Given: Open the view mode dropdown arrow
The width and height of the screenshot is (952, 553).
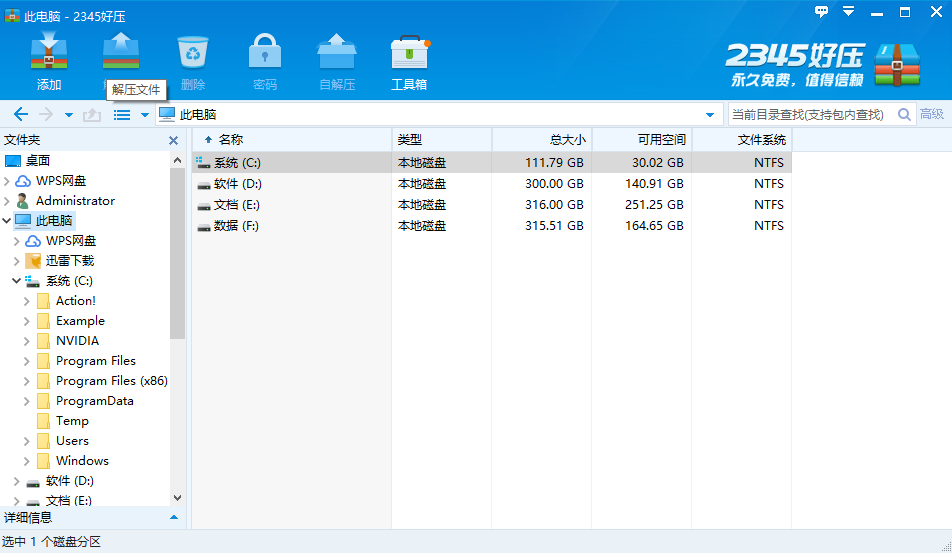Looking at the screenshot, I should pos(144,115).
